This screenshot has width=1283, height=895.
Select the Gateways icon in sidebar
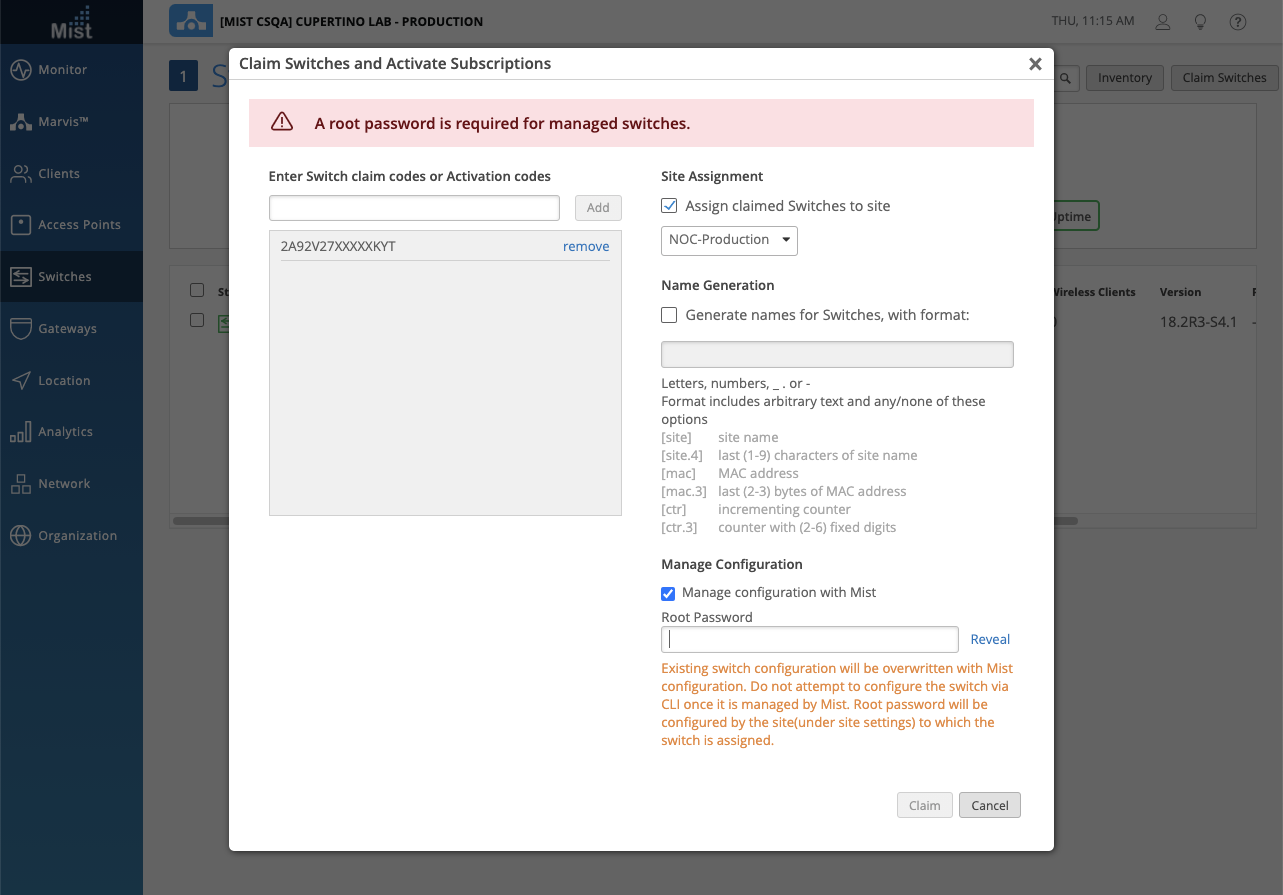tap(21, 329)
